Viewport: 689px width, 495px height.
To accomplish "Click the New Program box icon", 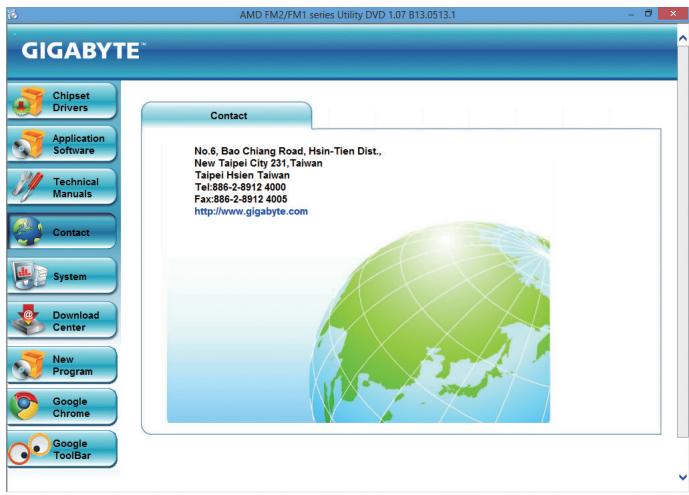I will (x=28, y=365).
